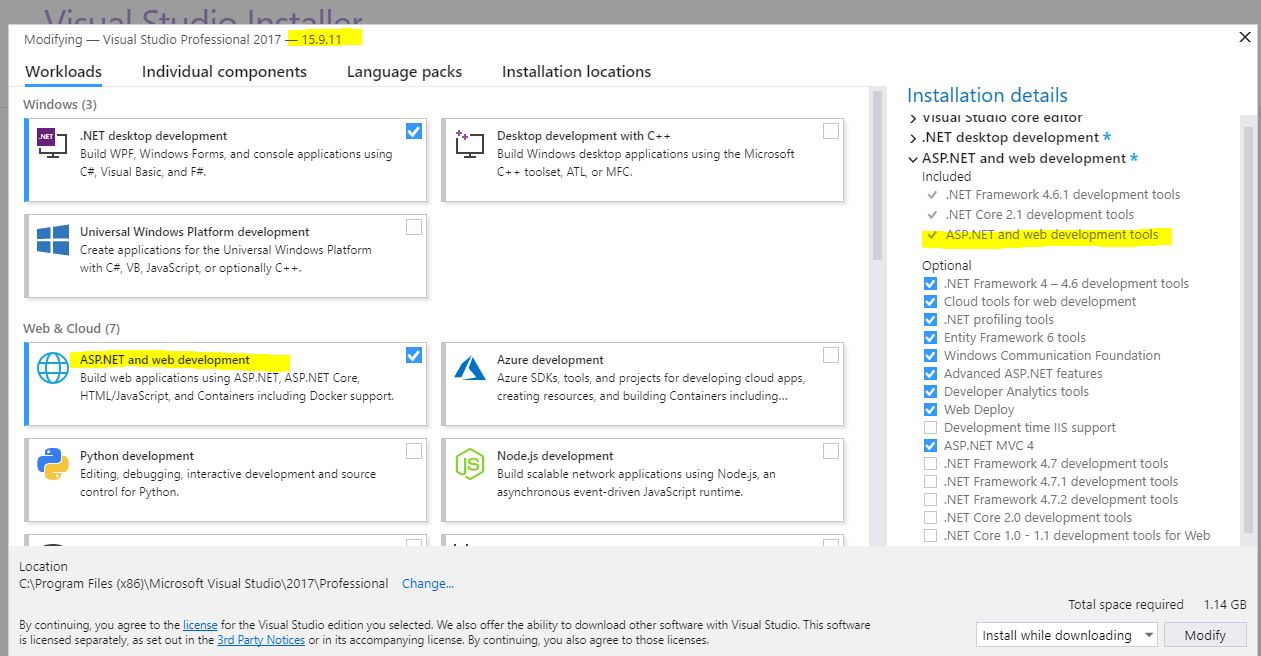Image resolution: width=1261 pixels, height=656 pixels.
Task: Close the Modifying dialog with the X
Action: coord(1245,37)
